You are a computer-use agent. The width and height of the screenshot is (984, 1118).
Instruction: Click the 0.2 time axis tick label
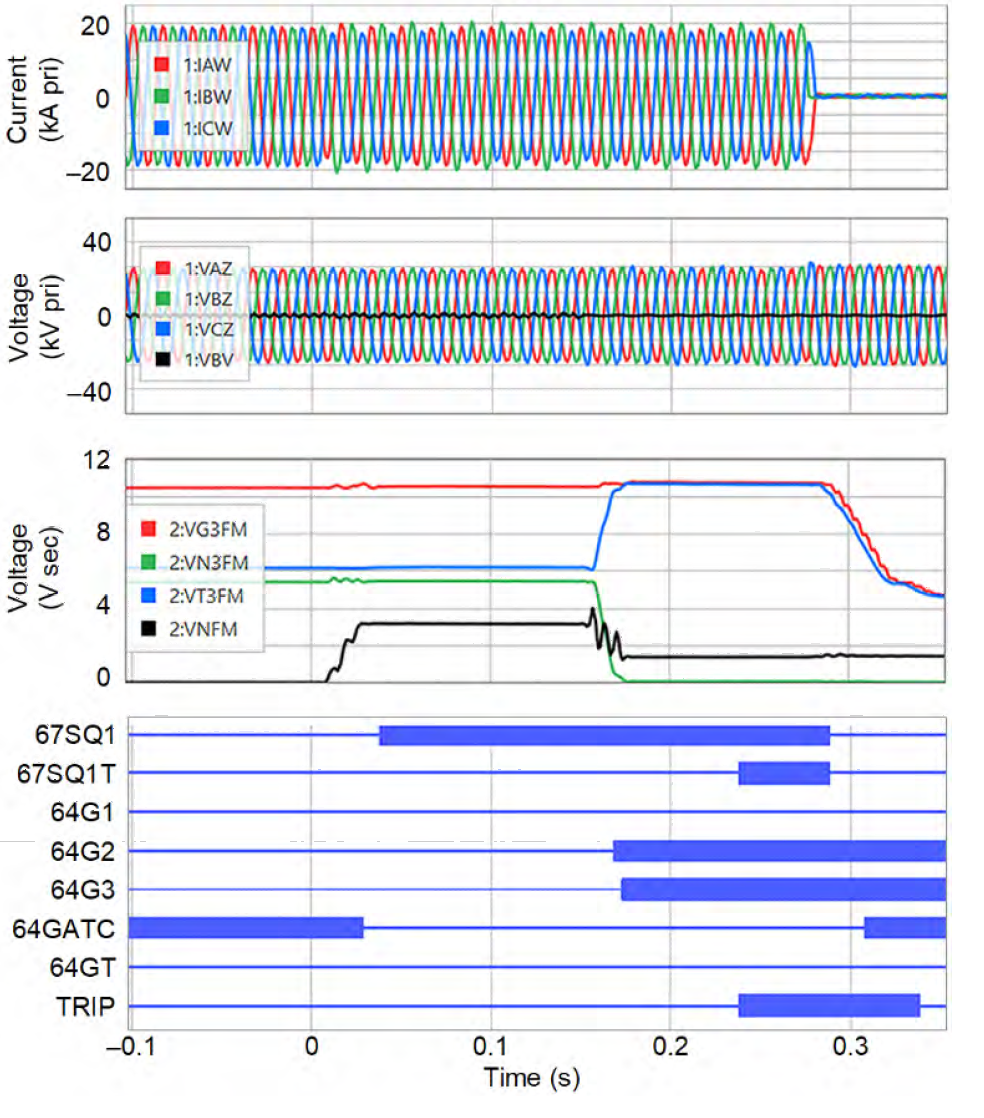[x=670, y=1046]
